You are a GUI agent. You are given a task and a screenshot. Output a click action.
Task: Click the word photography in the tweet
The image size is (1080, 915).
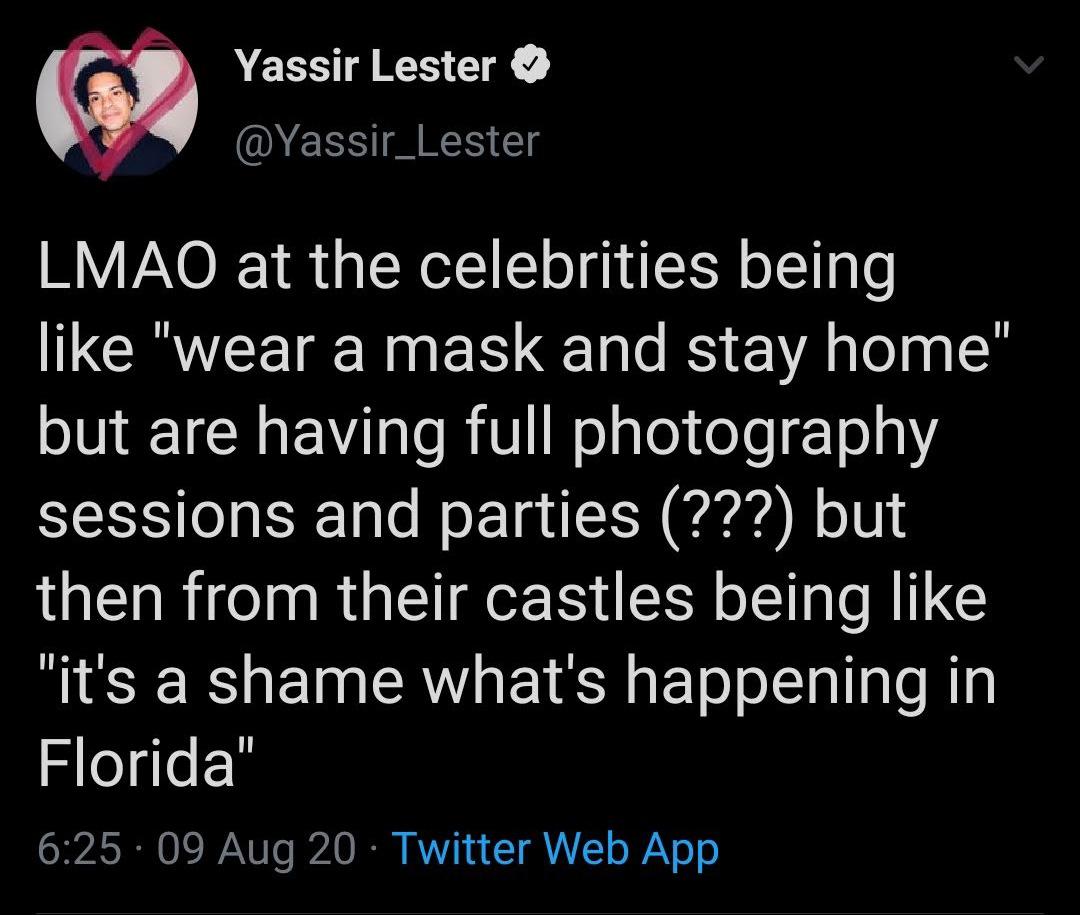[754, 434]
